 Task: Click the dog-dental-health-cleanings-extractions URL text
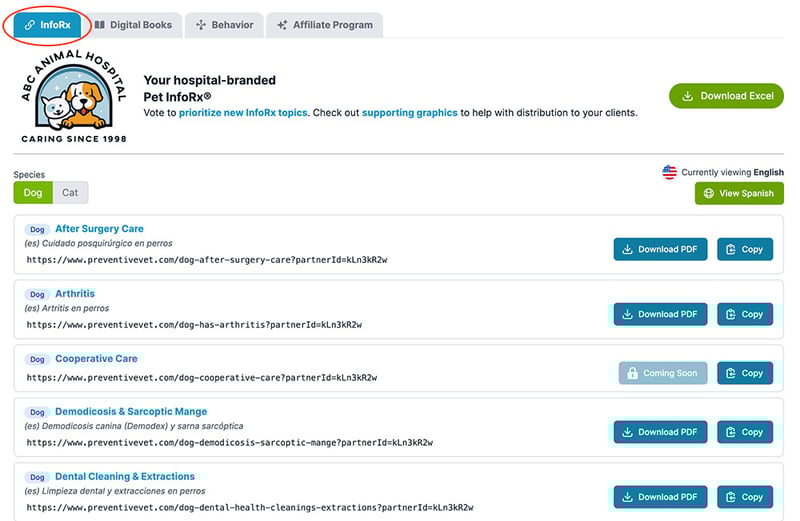point(250,507)
